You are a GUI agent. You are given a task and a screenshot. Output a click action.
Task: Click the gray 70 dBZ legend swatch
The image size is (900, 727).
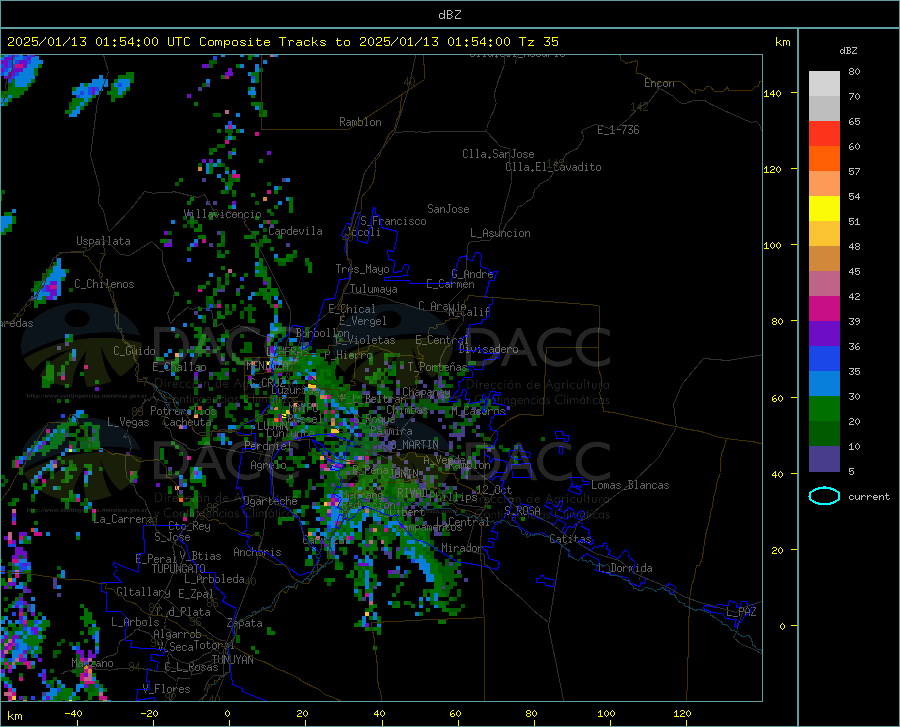tap(824, 109)
